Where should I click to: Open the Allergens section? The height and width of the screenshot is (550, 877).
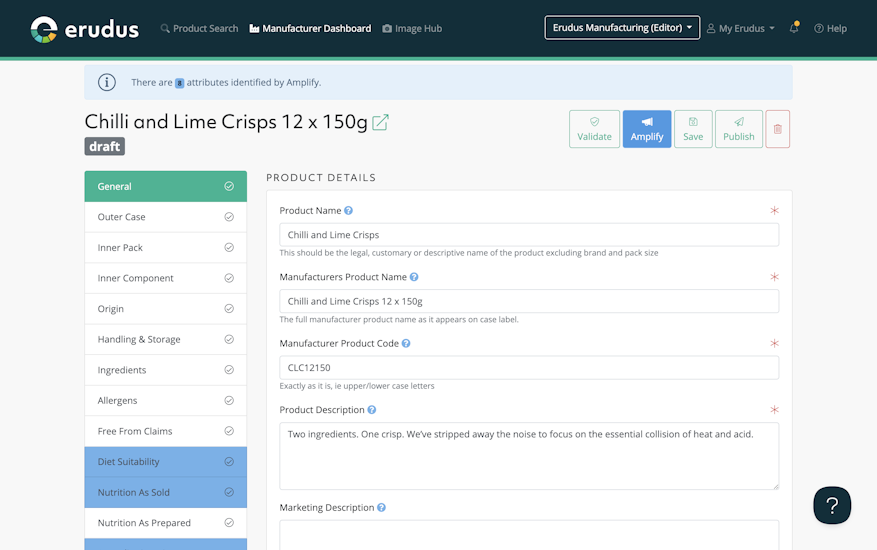166,401
